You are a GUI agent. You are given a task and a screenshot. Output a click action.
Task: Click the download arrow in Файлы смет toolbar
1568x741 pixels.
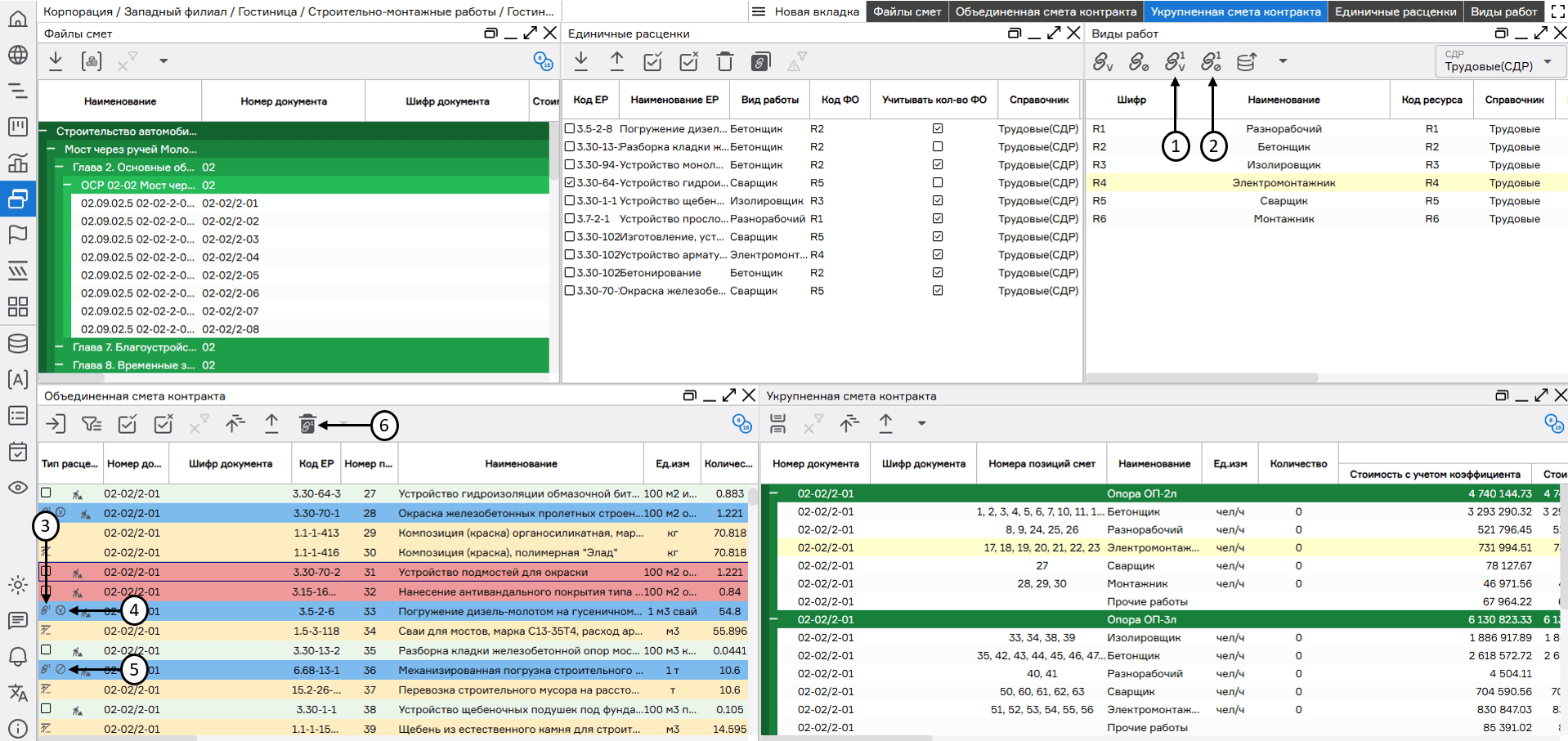point(56,60)
